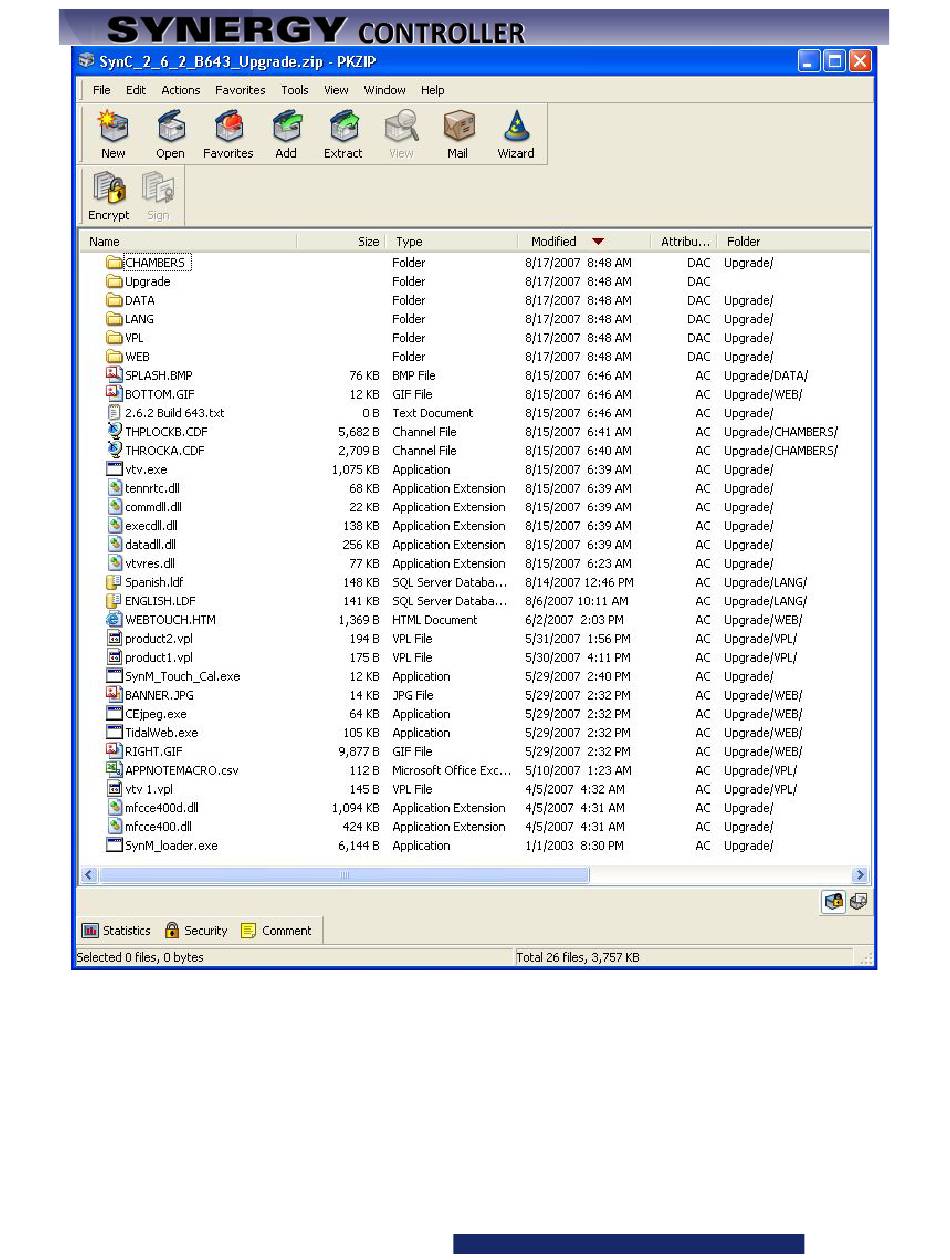Click the Open archive toolbar icon
The width and height of the screenshot is (950, 1260).
(x=170, y=127)
